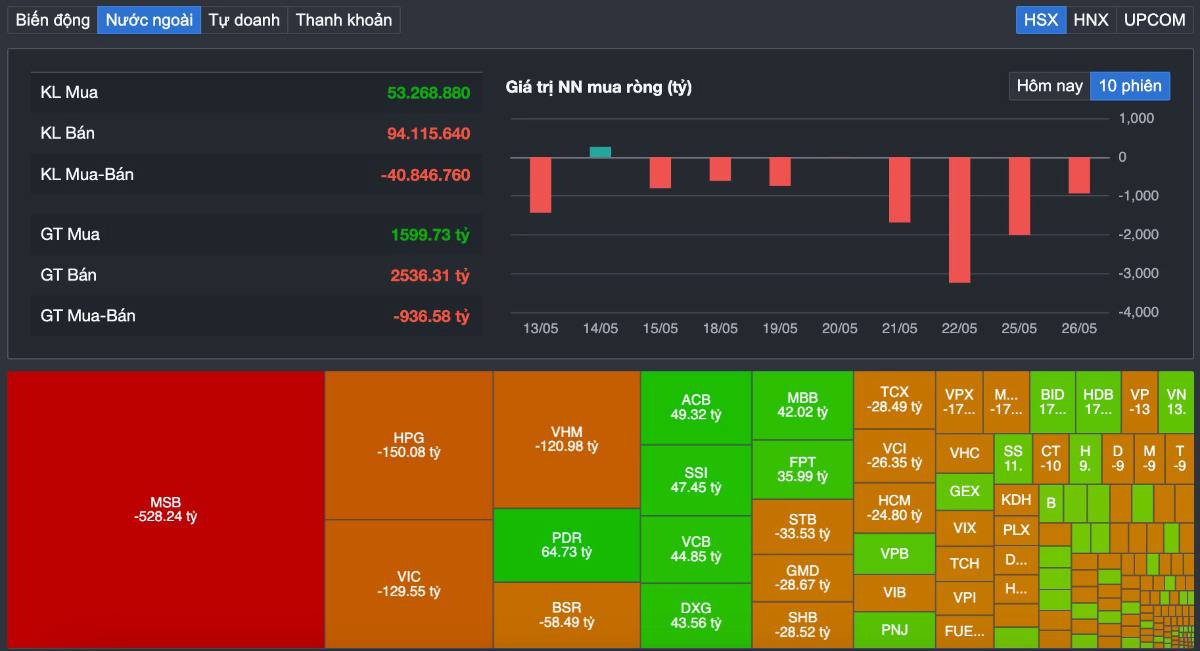Select the Nước ngoài tab
Screen dimensions: 1200x651
[x=149, y=19]
